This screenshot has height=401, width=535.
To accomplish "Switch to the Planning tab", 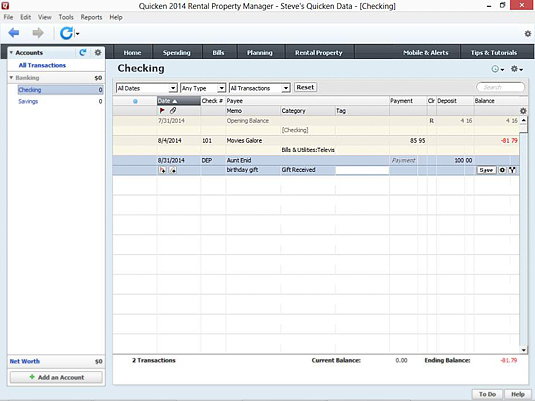I will [x=260, y=53].
